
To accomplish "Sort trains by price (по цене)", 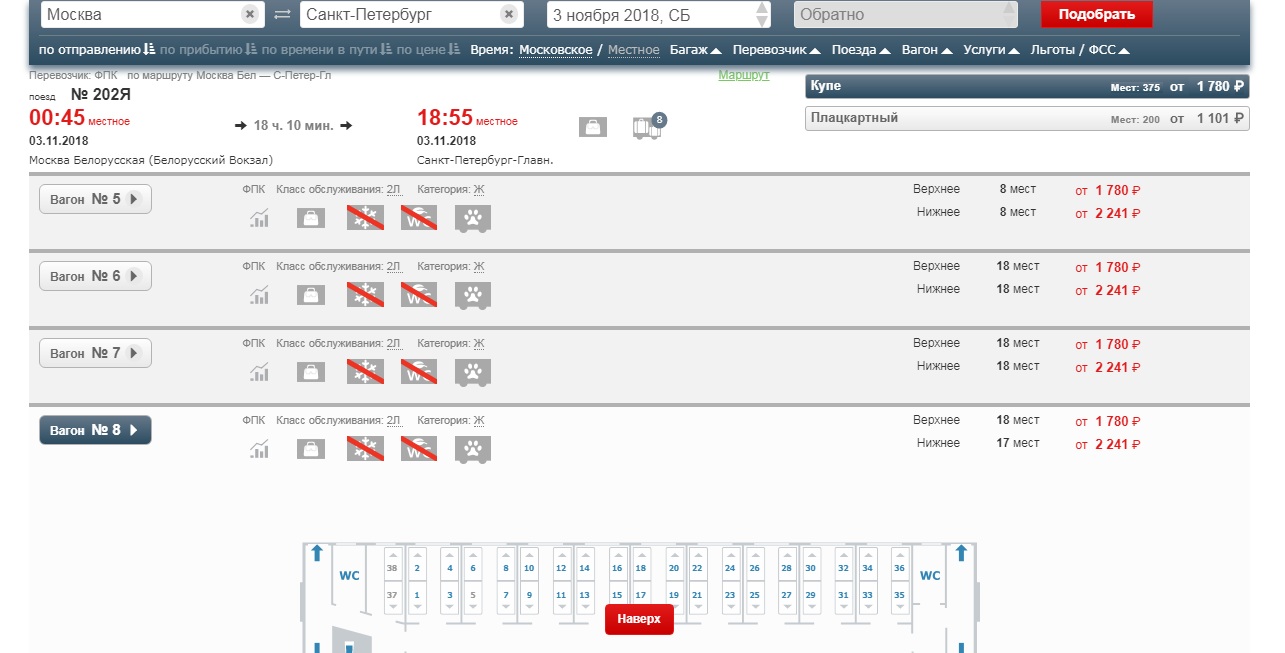I will 428,50.
